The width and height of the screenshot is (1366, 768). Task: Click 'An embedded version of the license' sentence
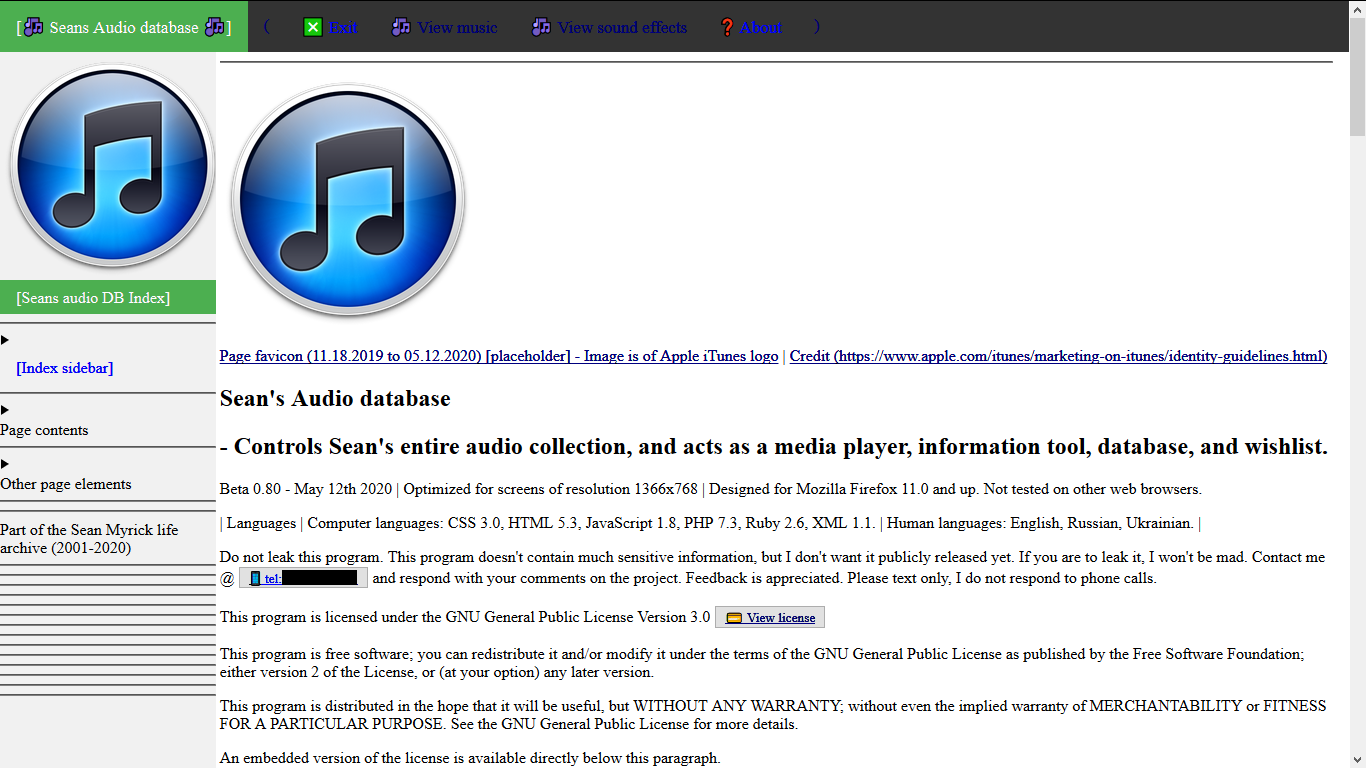click(x=470, y=758)
